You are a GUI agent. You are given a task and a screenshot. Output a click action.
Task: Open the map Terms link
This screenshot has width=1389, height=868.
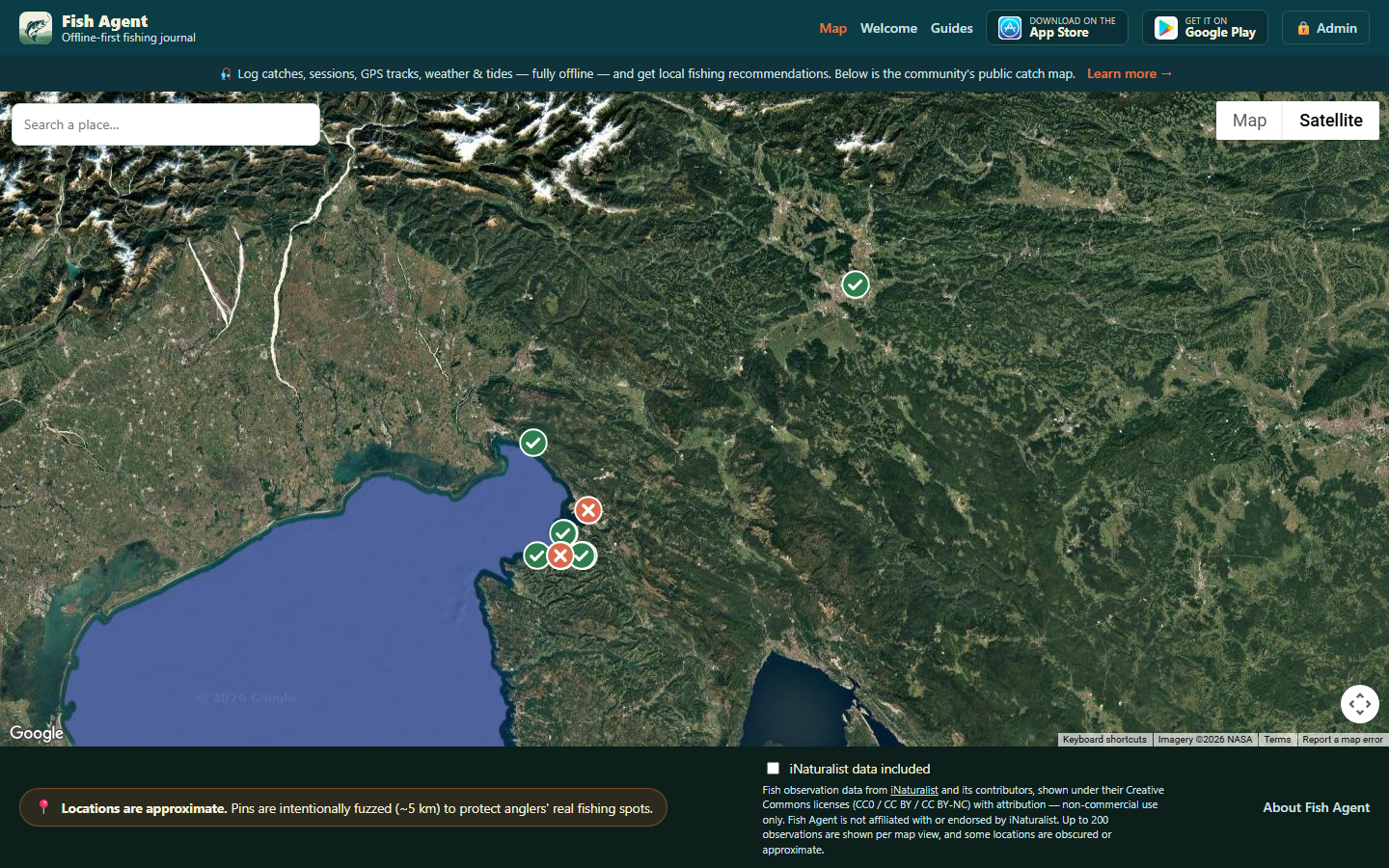[x=1277, y=740]
